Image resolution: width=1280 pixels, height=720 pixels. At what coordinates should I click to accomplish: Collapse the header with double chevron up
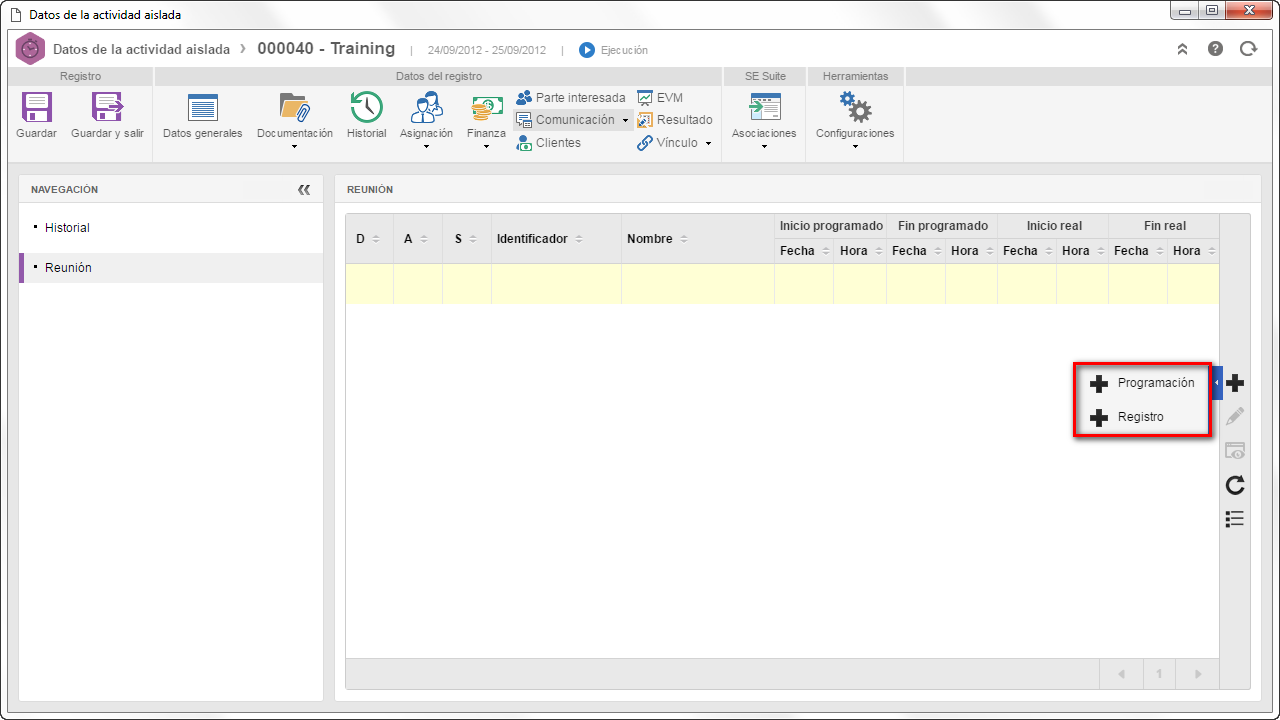coord(1182,48)
